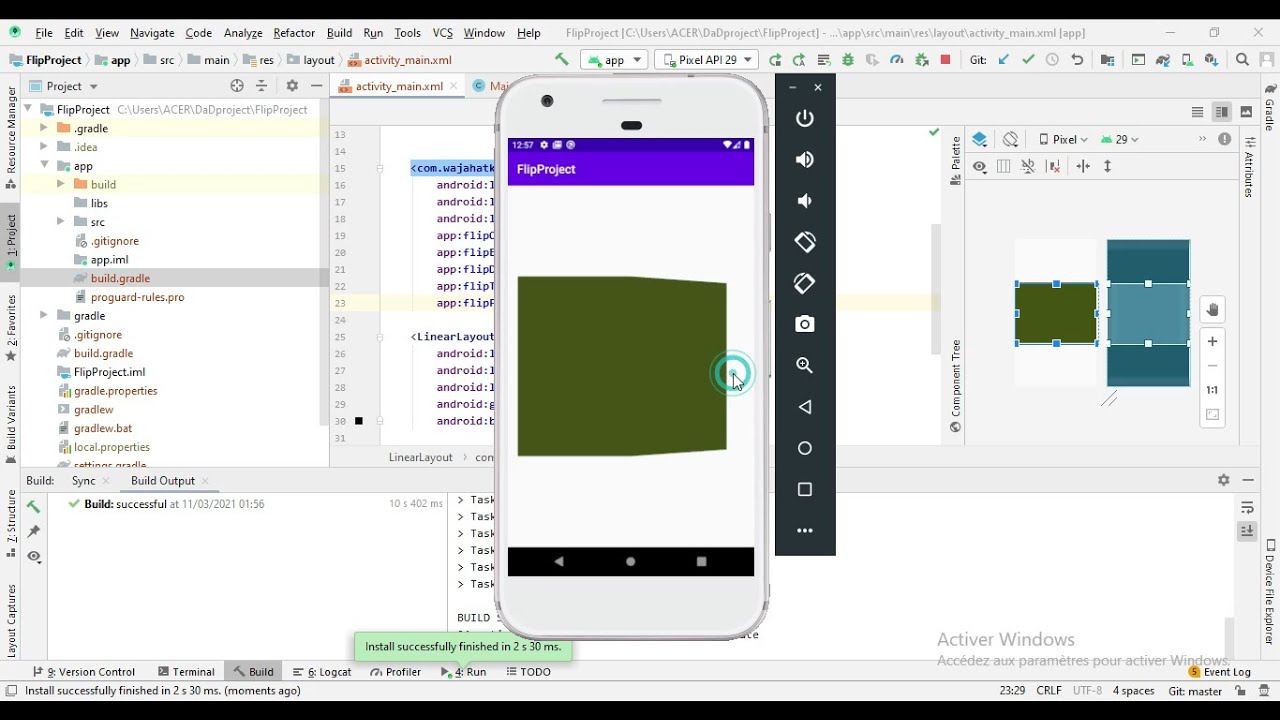Expand the .gradle folder

point(44,128)
